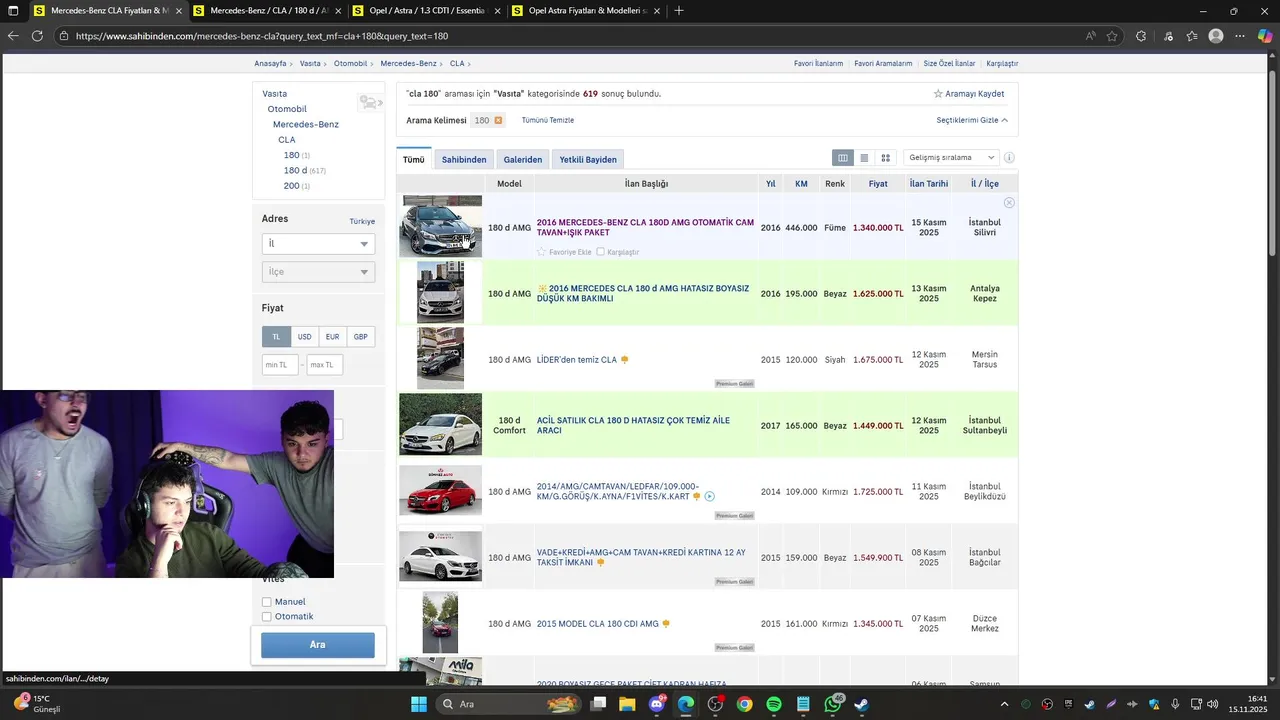Click the min TL price field
This screenshot has height=720, width=1280.
280,365
